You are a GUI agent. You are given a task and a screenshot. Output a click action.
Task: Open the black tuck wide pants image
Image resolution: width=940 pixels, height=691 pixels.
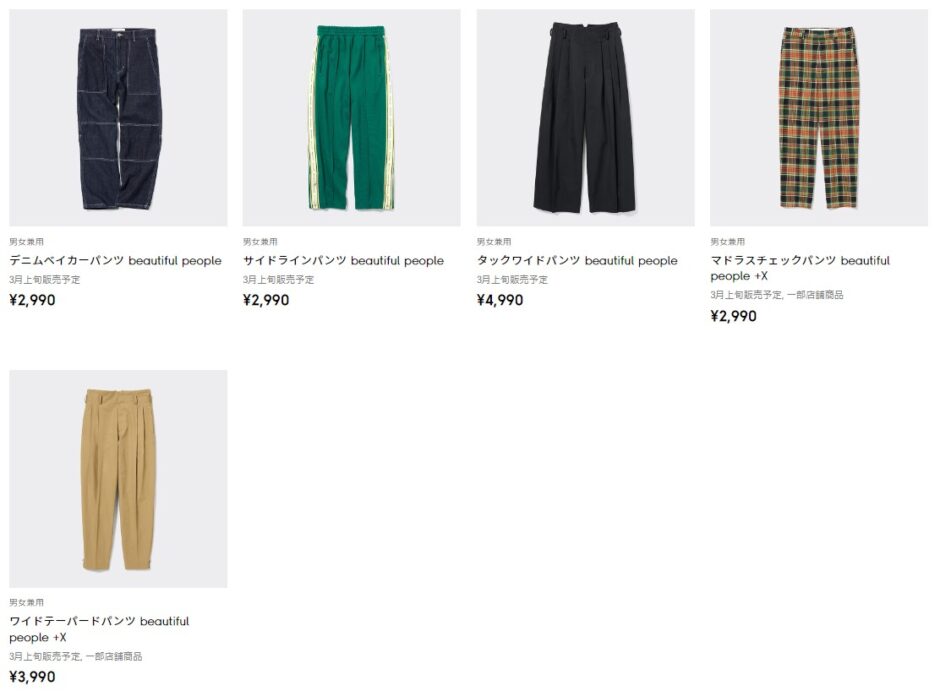(x=585, y=118)
